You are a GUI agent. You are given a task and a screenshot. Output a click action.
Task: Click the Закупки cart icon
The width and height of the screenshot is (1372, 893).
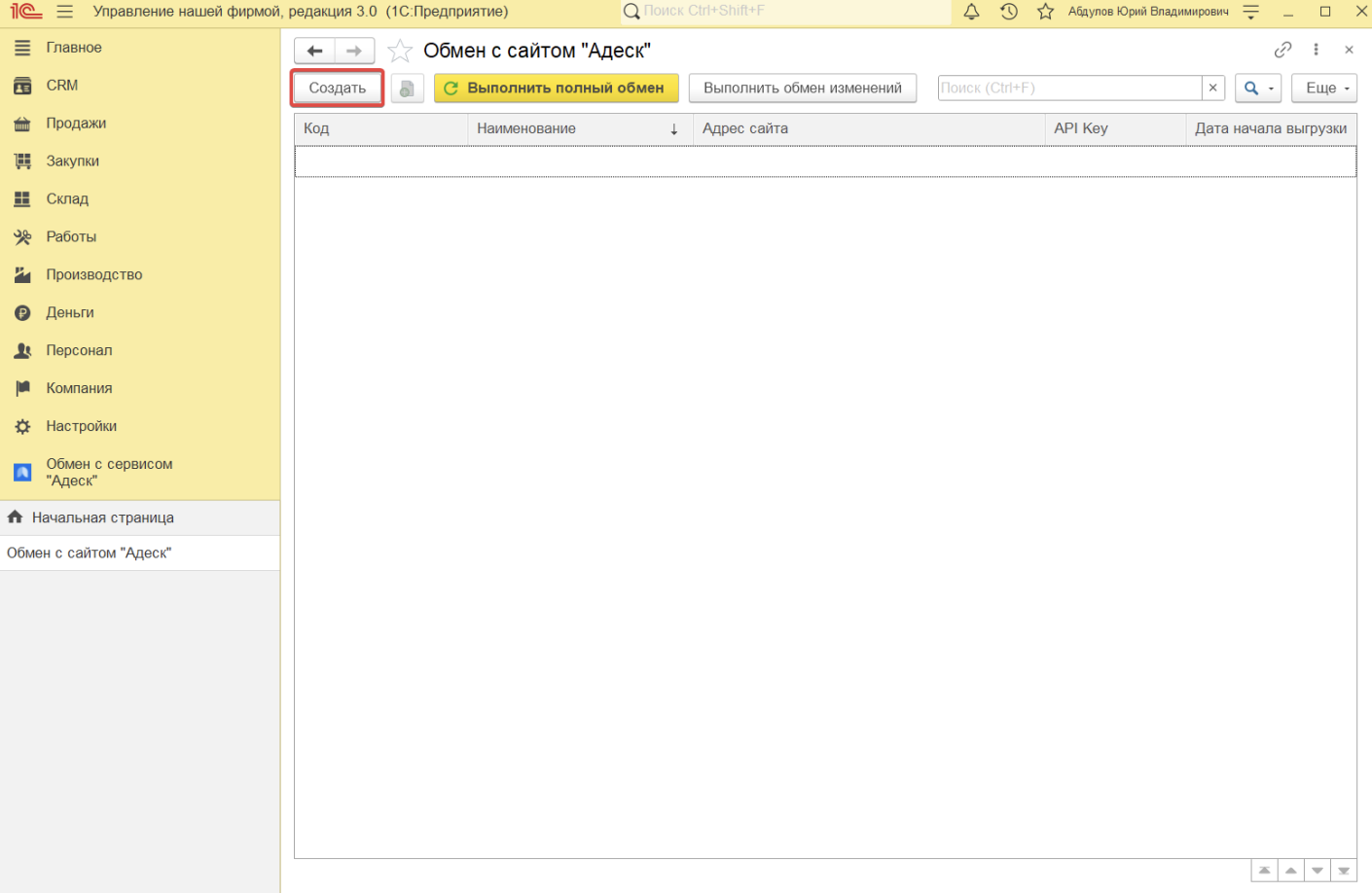[22, 161]
